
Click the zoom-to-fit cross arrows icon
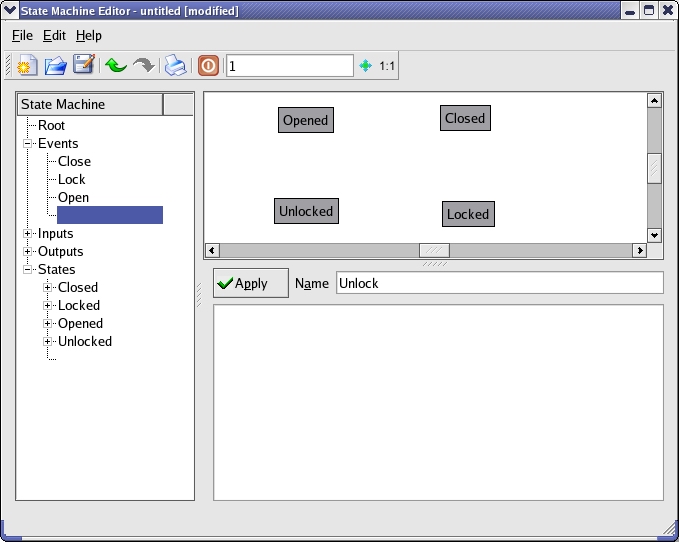[365, 66]
